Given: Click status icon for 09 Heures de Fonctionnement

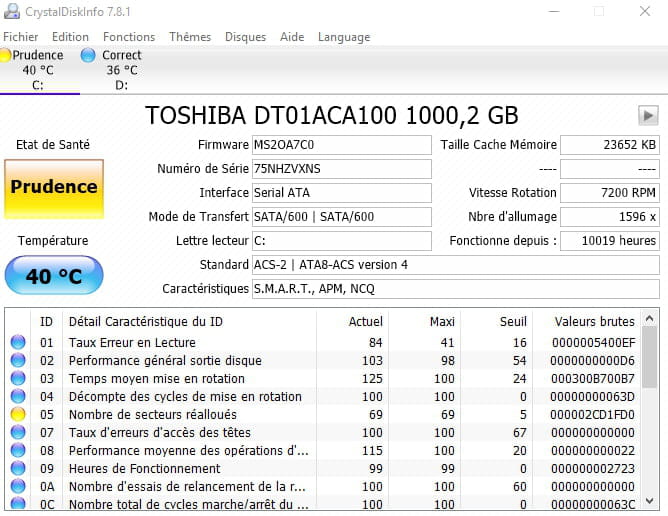Looking at the screenshot, I should pyautogui.click(x=18, y=468).
